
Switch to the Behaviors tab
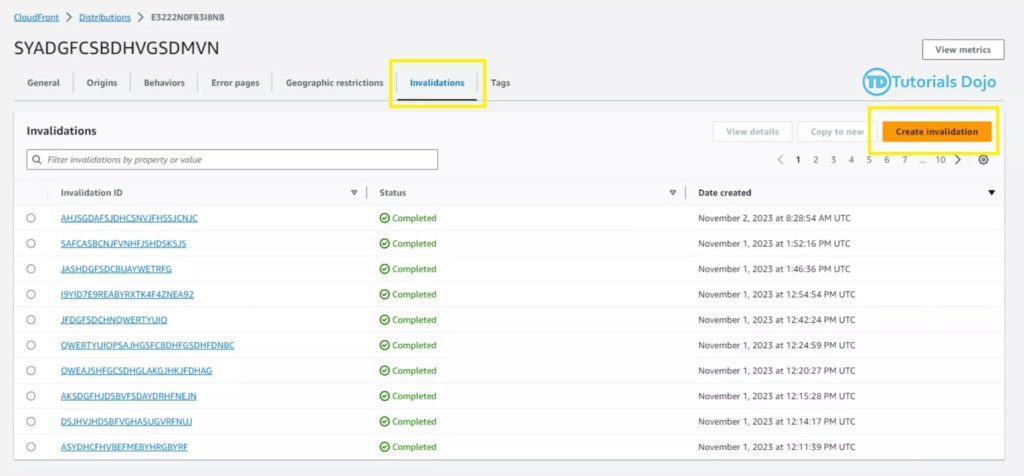tap(164, 83)
